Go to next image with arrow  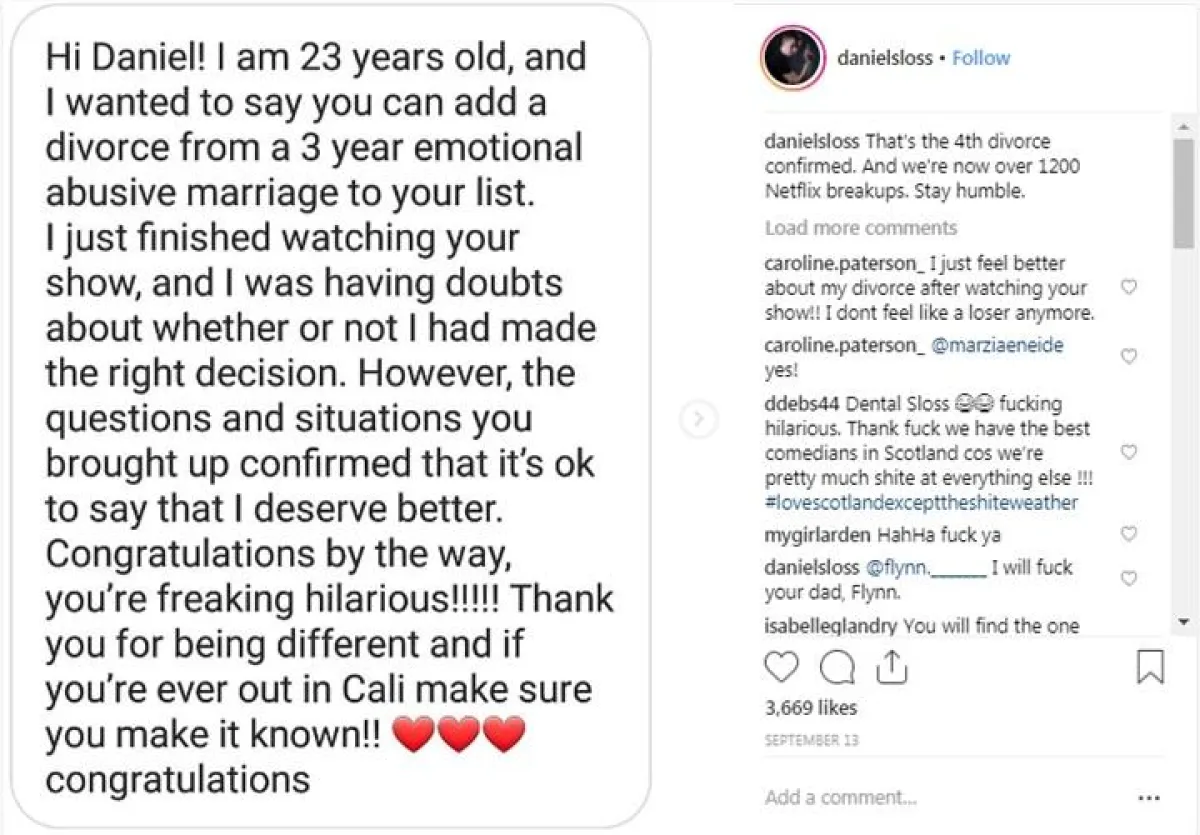tap(698, 418)
